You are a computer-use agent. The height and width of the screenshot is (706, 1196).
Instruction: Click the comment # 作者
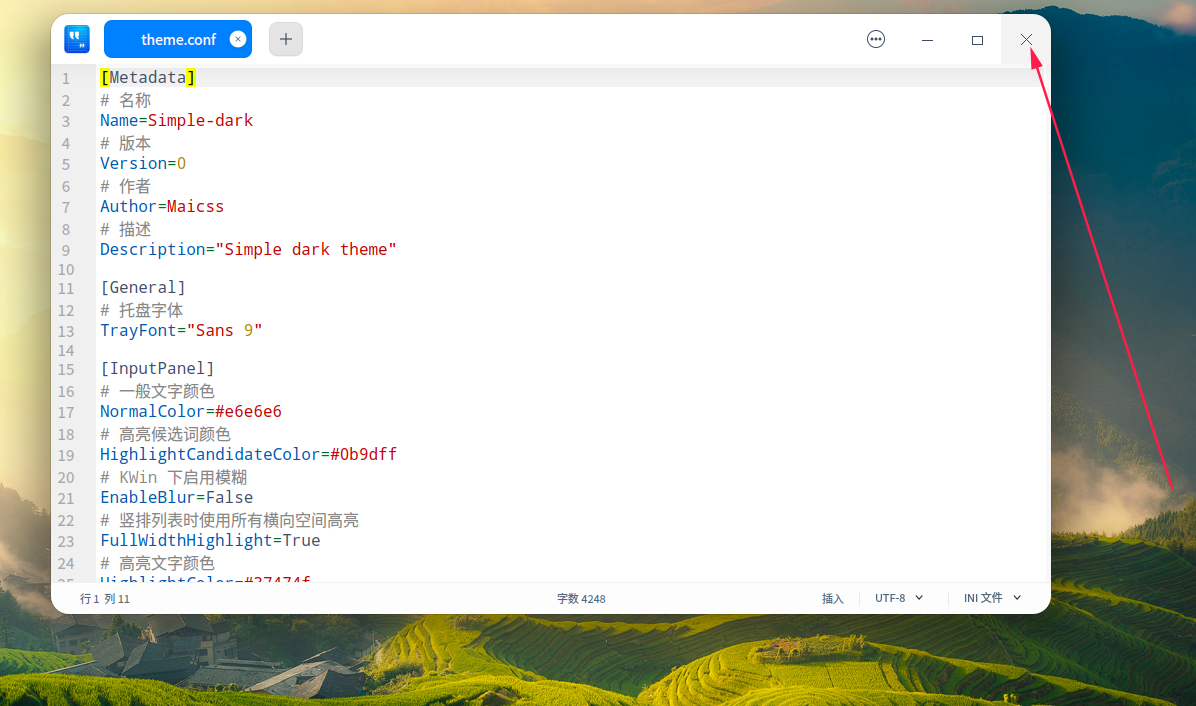[x=125, y=186]
